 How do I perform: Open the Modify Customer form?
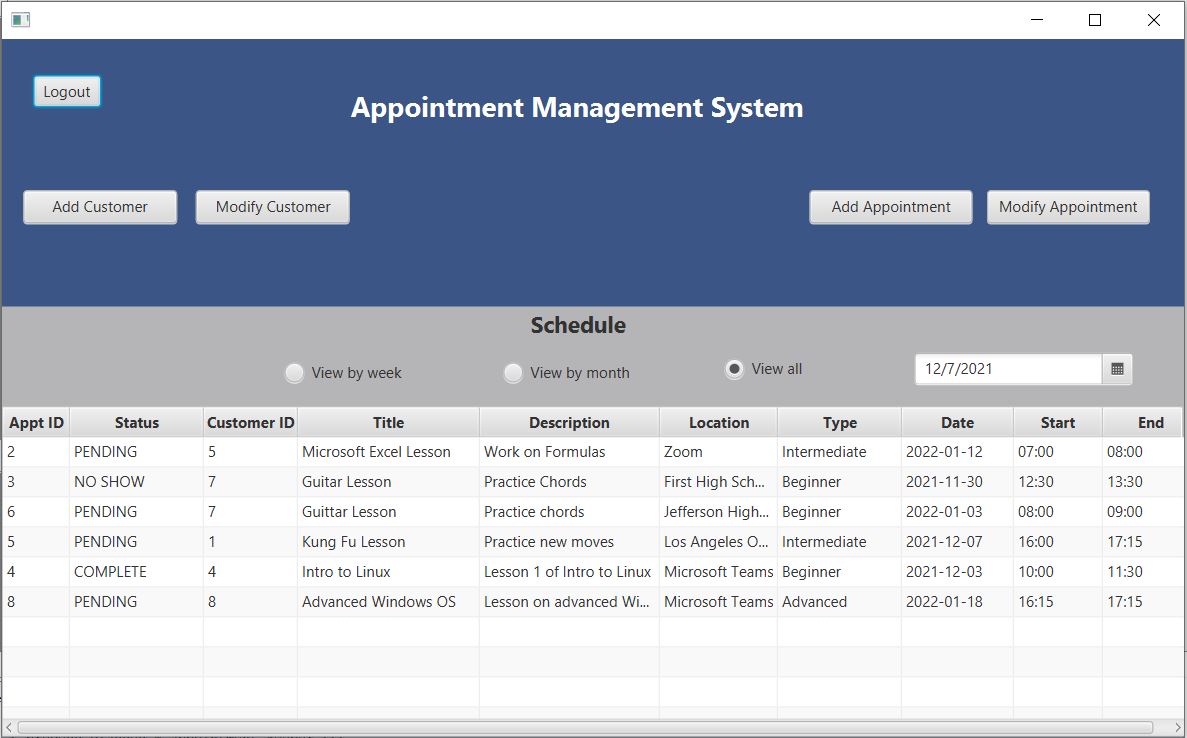coord(272,207)
